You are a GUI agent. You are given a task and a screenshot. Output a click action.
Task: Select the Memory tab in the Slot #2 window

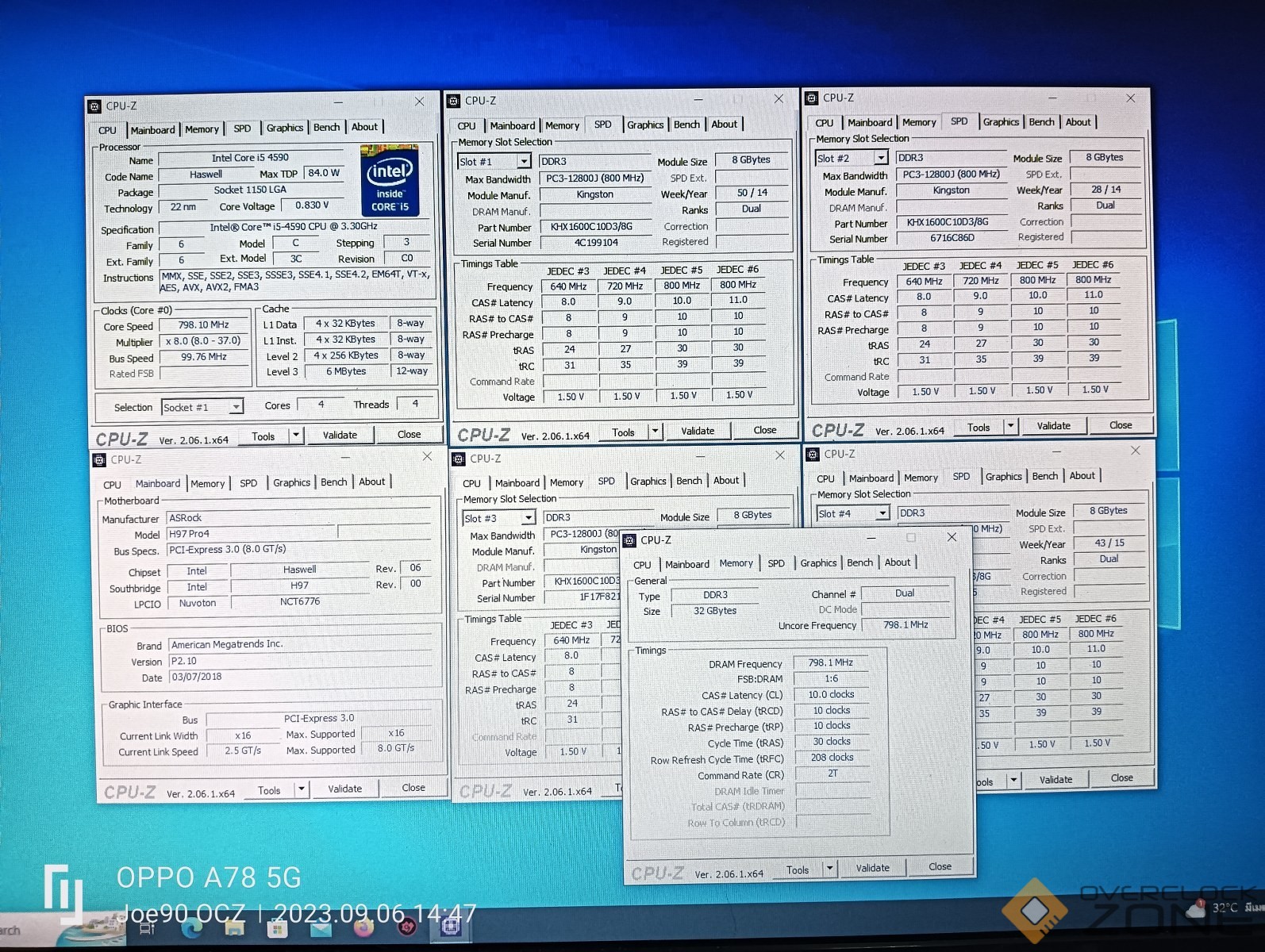pos(919,122)
